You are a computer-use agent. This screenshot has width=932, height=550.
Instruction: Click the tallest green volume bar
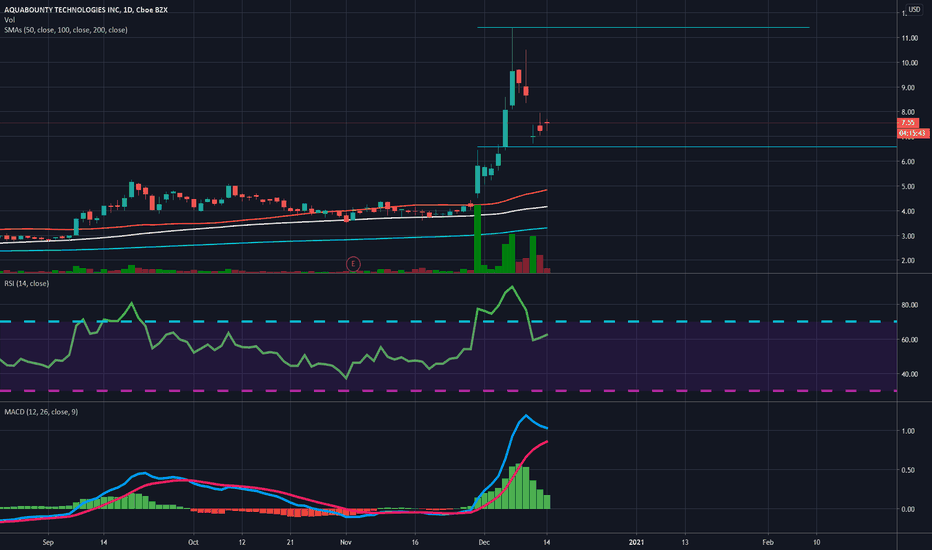477,239
